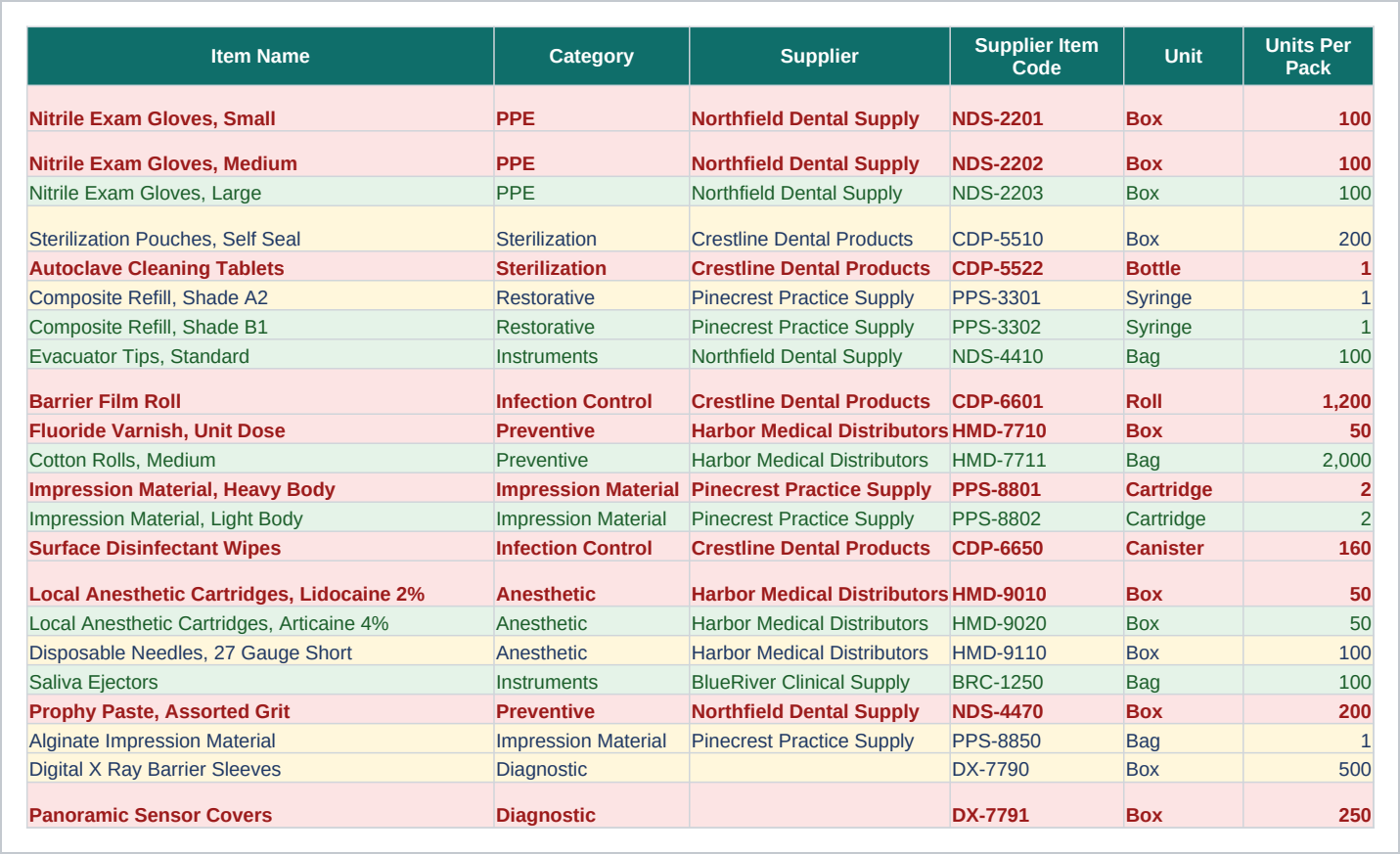Select the Saliva Ejectors cell
The image size is (1400, 854).
pos(260,682)
